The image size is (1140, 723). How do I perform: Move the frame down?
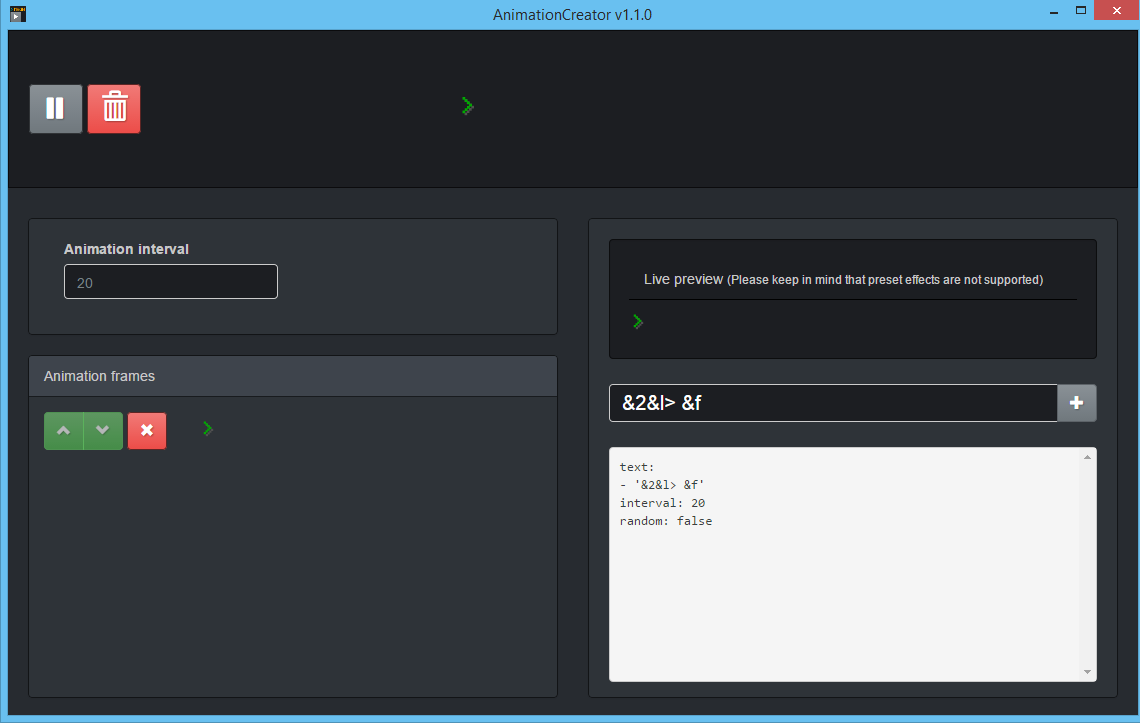coord(103,431)
